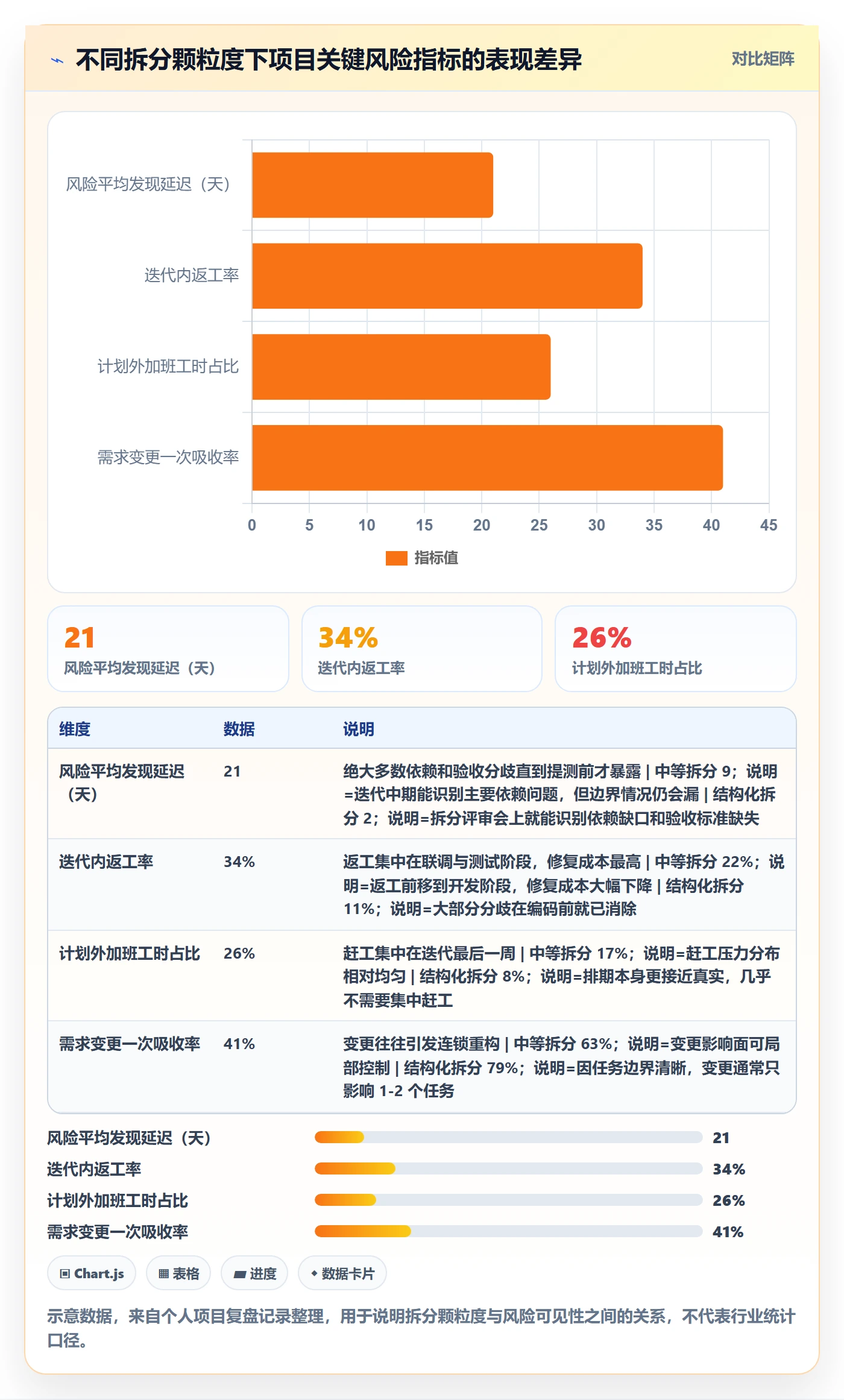This screenshot has height=1400, width=844.
Task: Click the 21 risk delay data card
Action: tap(168, 649)
